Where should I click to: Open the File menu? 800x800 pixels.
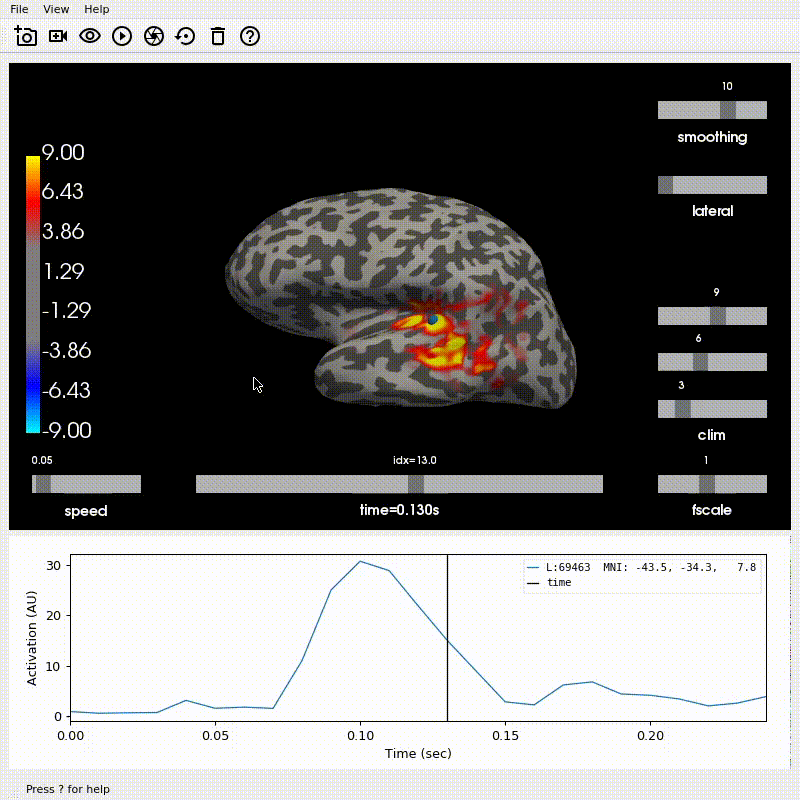pos(19,9)
